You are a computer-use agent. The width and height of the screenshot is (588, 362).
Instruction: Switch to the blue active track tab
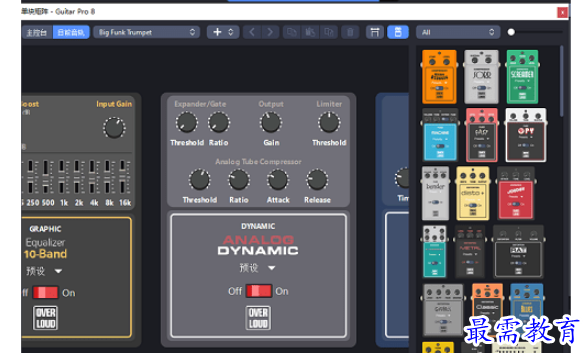[71, 32]
